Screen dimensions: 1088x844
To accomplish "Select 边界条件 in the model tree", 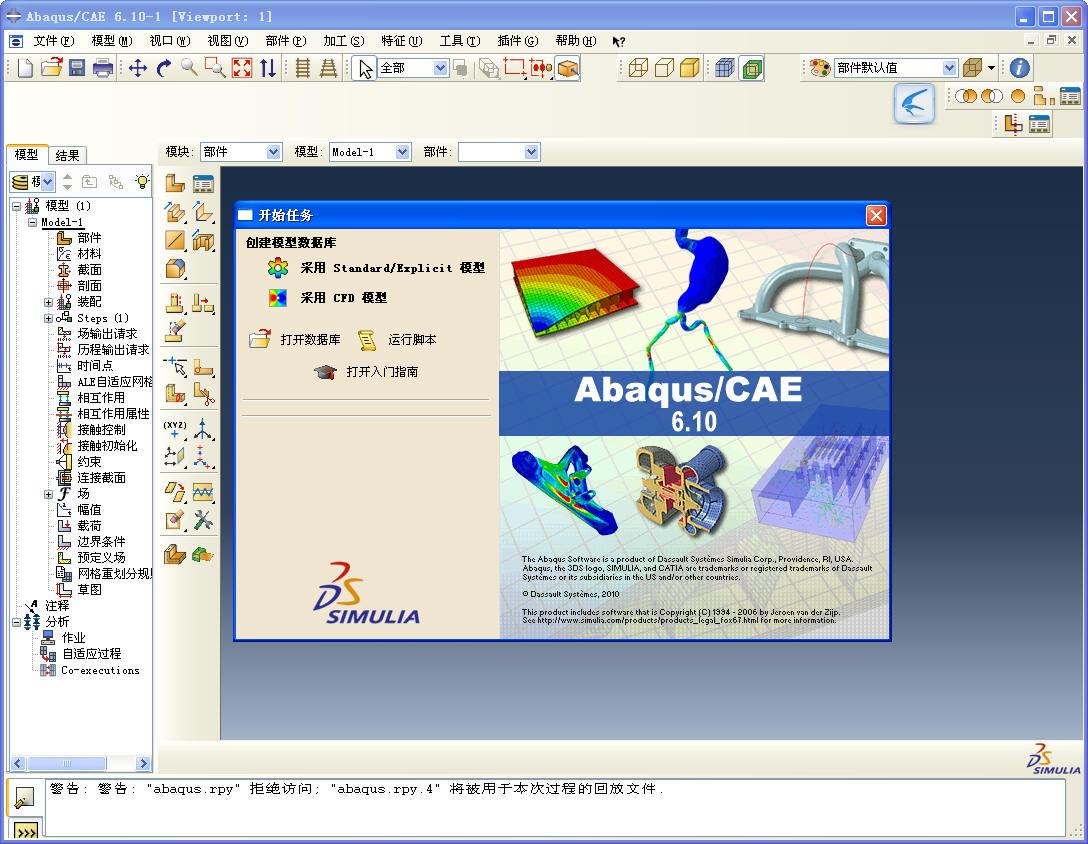I will pos(101,541).
